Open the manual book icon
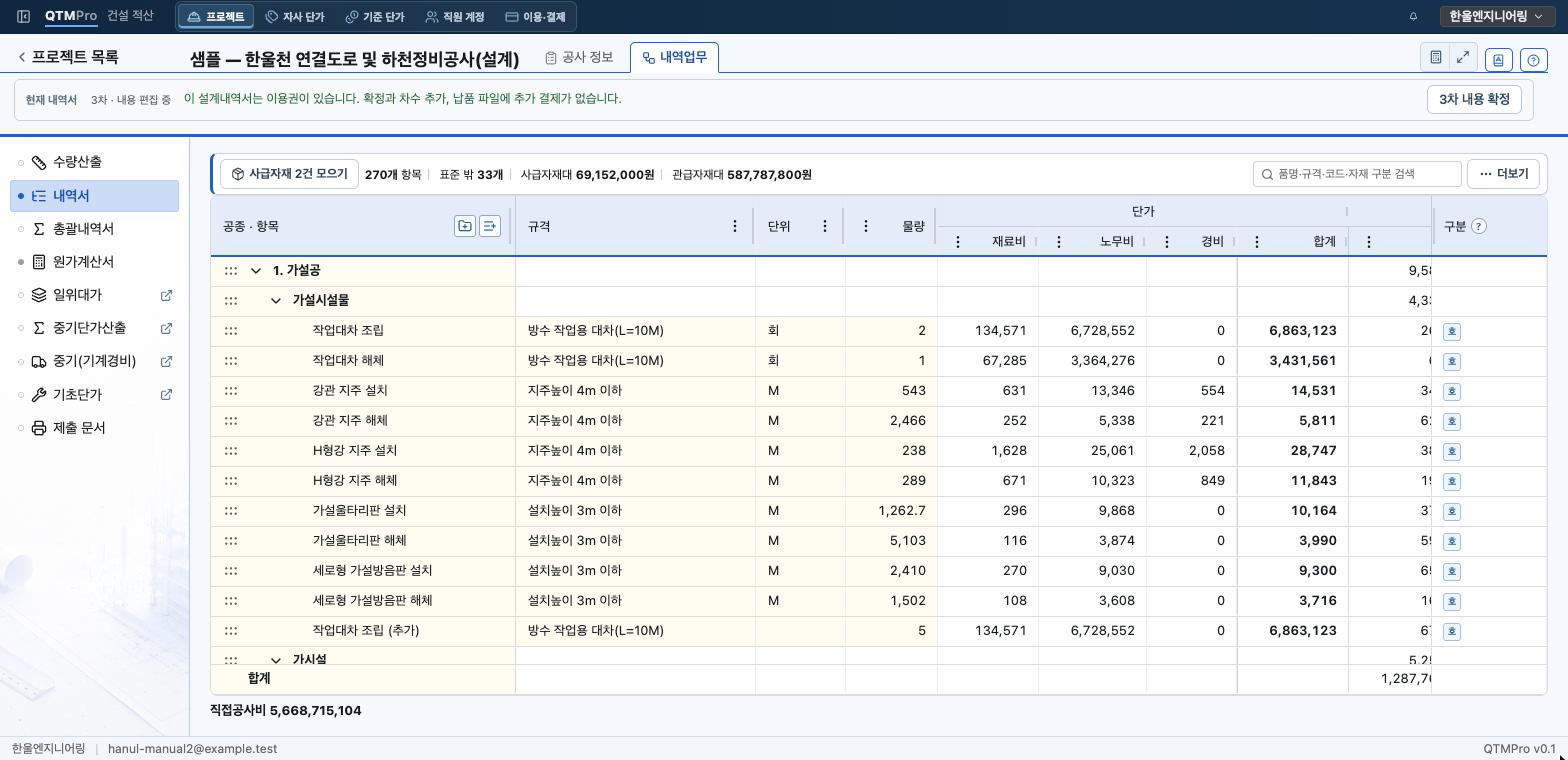The image size is (1568, 760). tap(1498, 60)
